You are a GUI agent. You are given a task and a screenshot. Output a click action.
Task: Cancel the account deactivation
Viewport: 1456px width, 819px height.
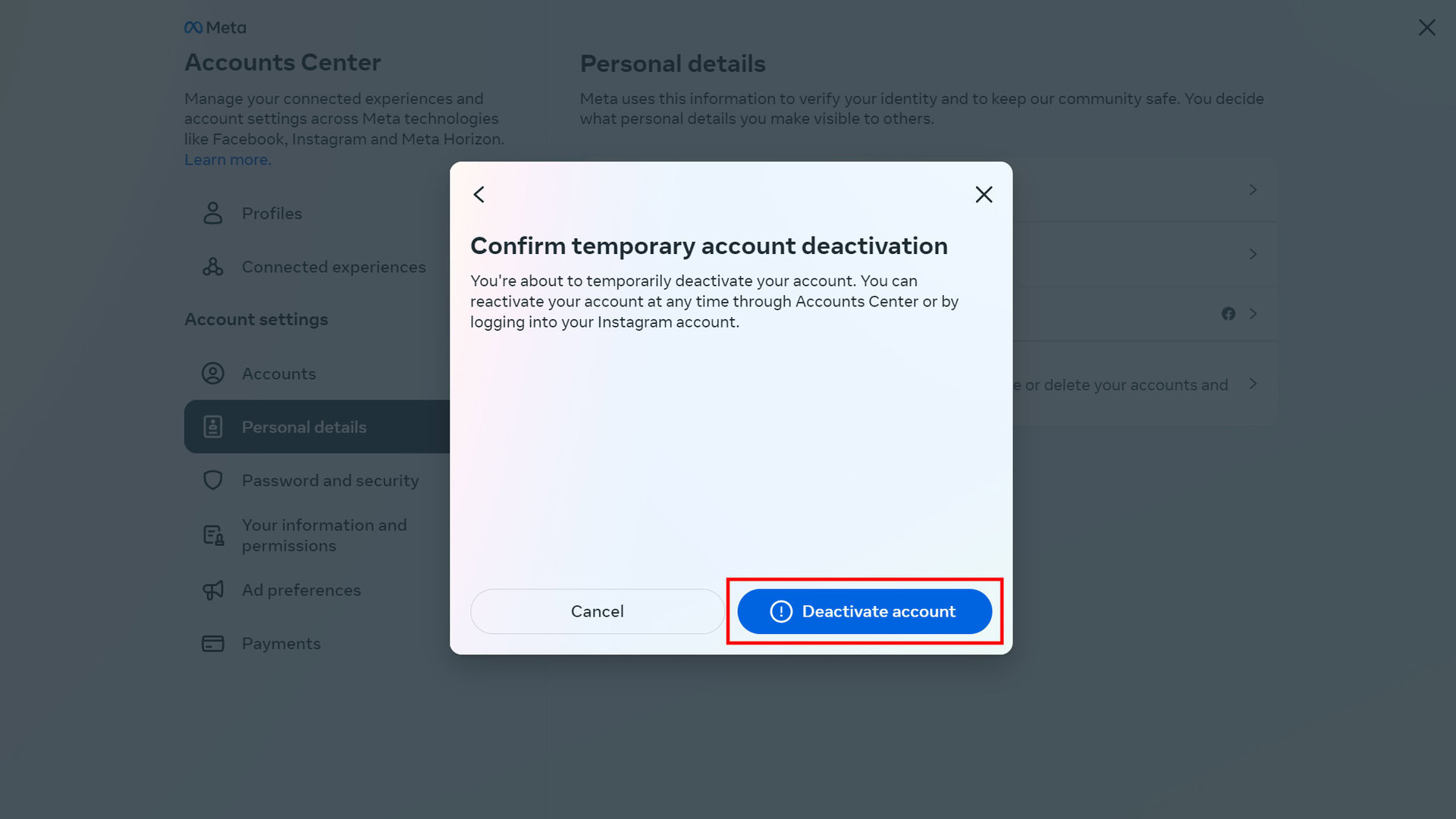point(597,611)
